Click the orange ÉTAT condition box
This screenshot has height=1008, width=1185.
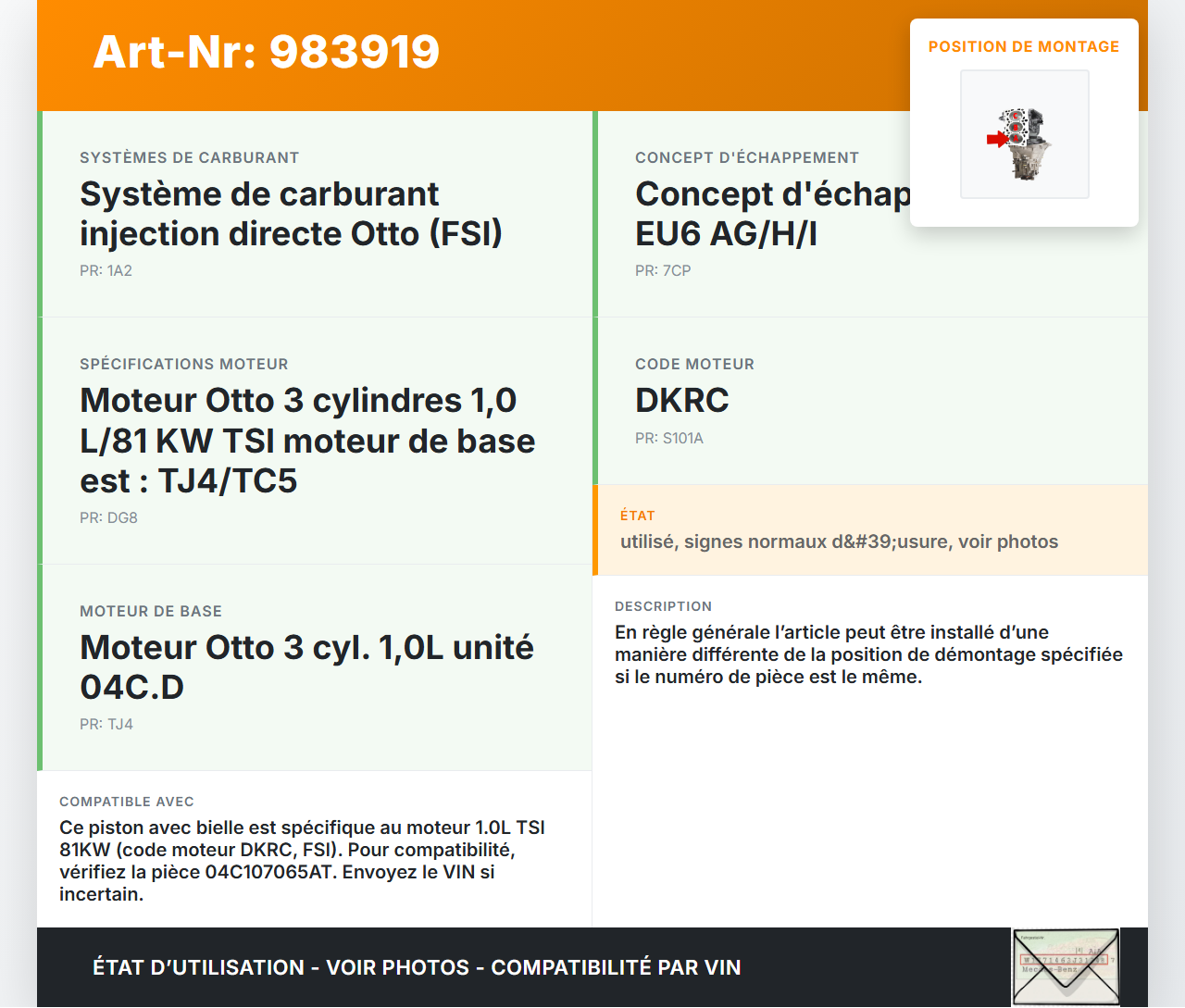click(870, 529)
